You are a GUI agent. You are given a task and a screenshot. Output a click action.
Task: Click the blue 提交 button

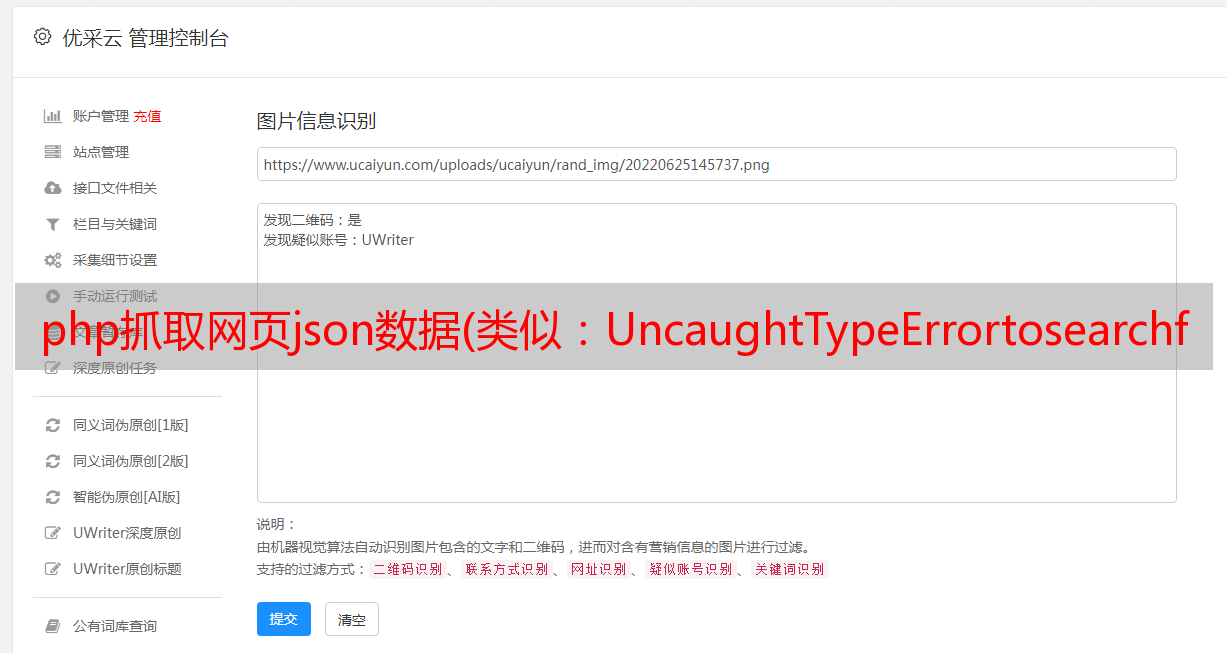point(284,619)
